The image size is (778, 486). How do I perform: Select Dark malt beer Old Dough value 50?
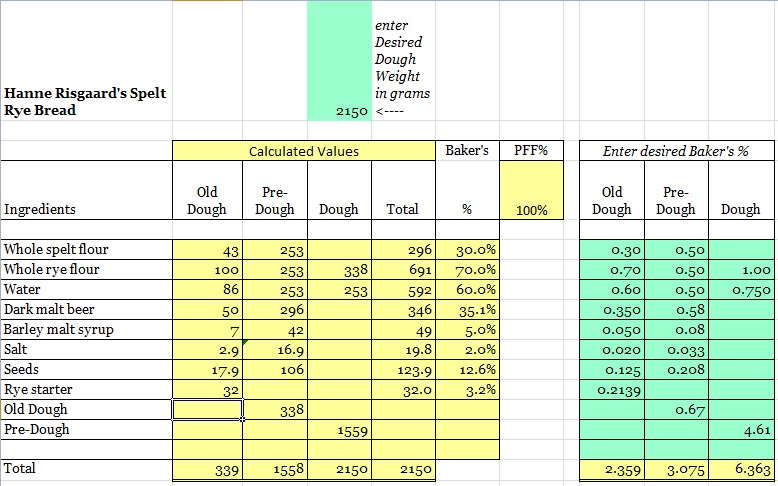(x=208, y=309)
